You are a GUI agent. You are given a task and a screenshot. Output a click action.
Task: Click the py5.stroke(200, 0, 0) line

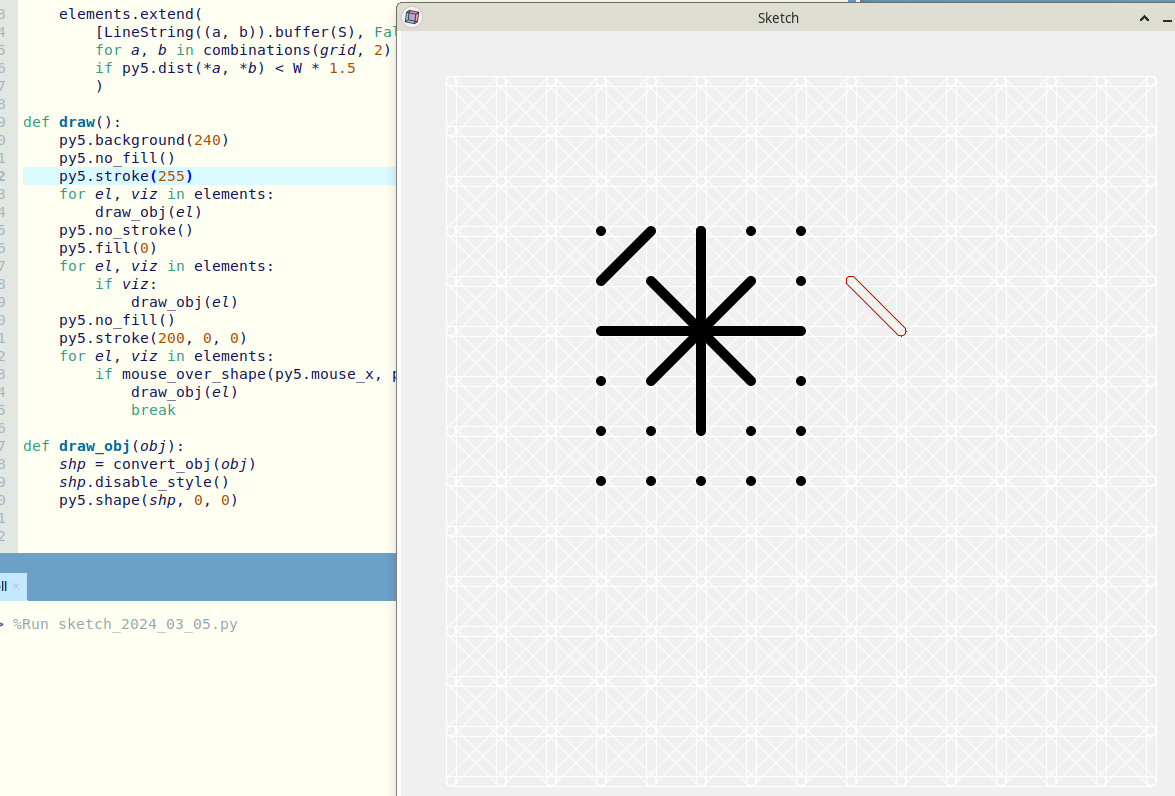[153, 338]
